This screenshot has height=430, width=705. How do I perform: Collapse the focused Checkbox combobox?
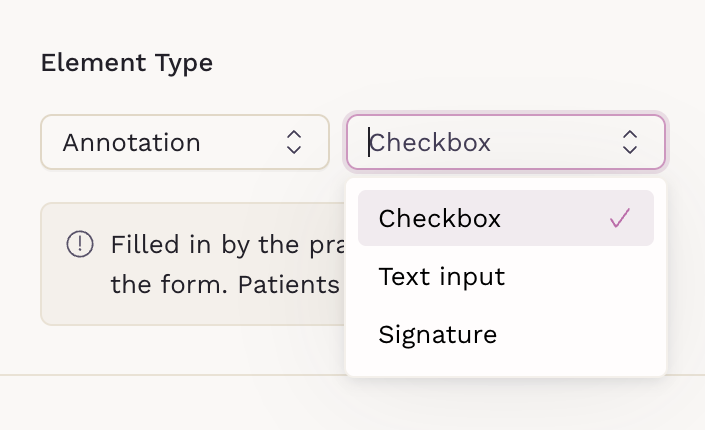pyautogui.click(x=506, y=142)
